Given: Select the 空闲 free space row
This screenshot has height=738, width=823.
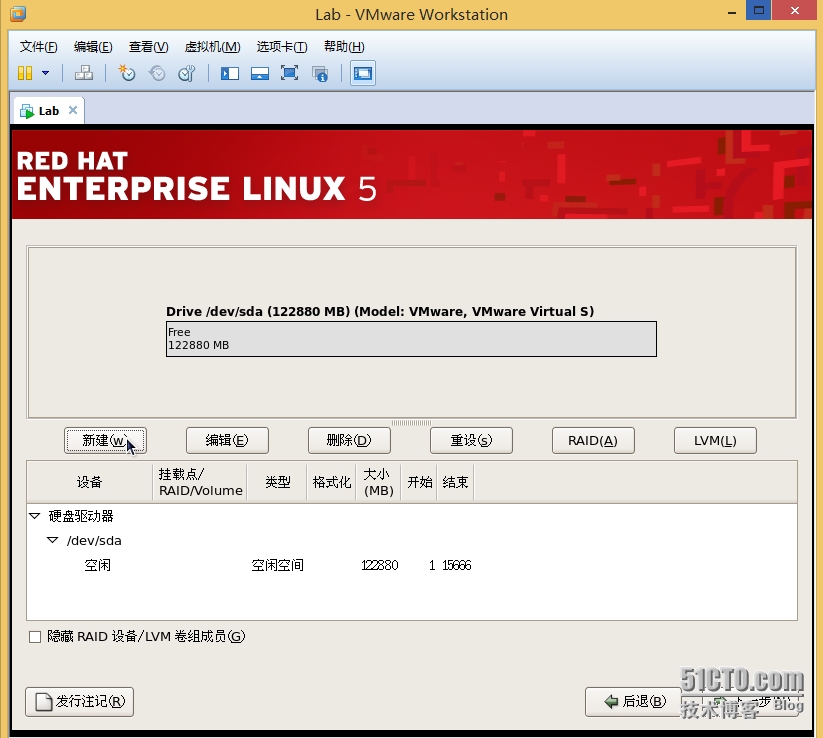Looking at the screenshot, I should pyautogui.click(x=412, y=565).
